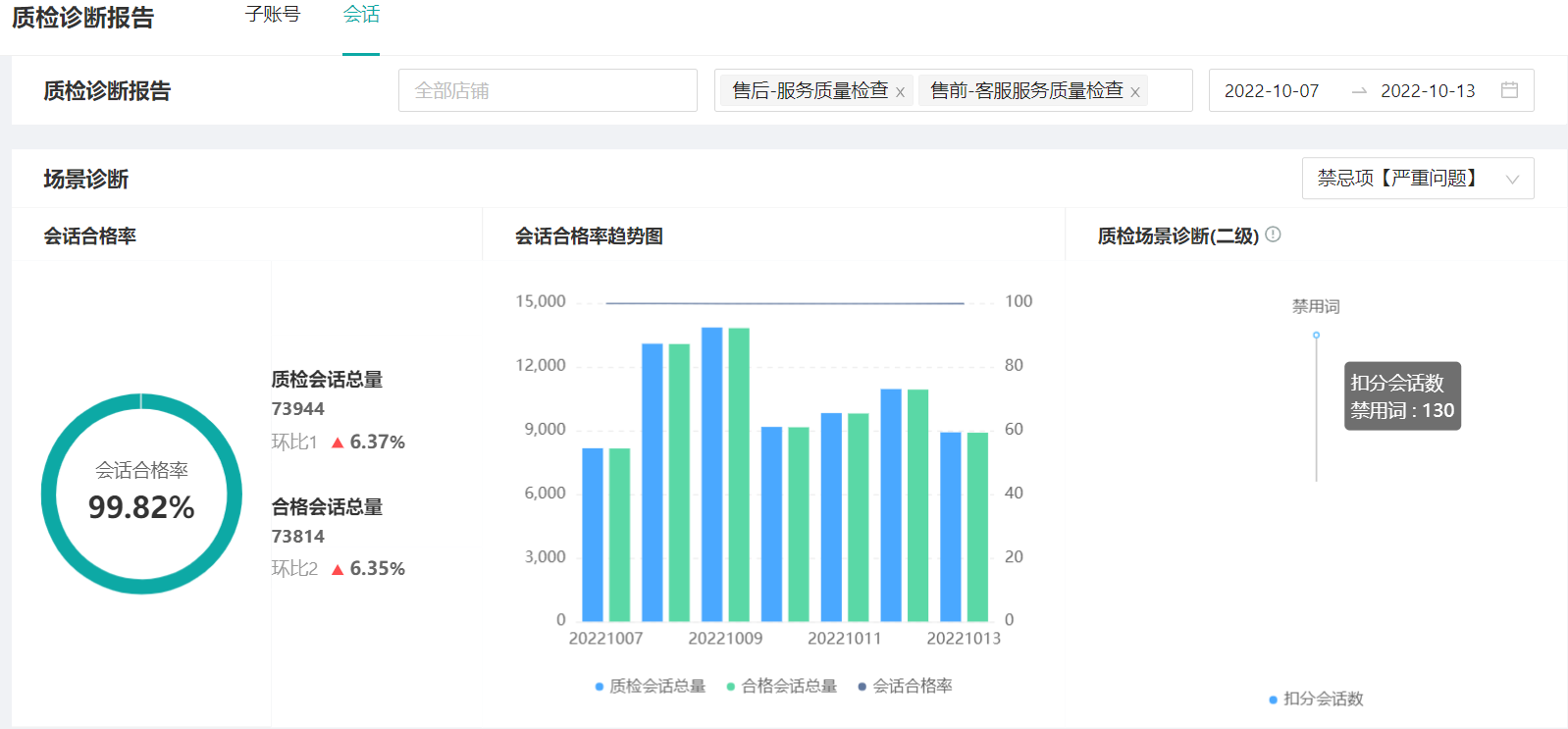Screen dimensions: 1568x729
Task: Click the blue bar for 20221009
Action: coord(712,474)
